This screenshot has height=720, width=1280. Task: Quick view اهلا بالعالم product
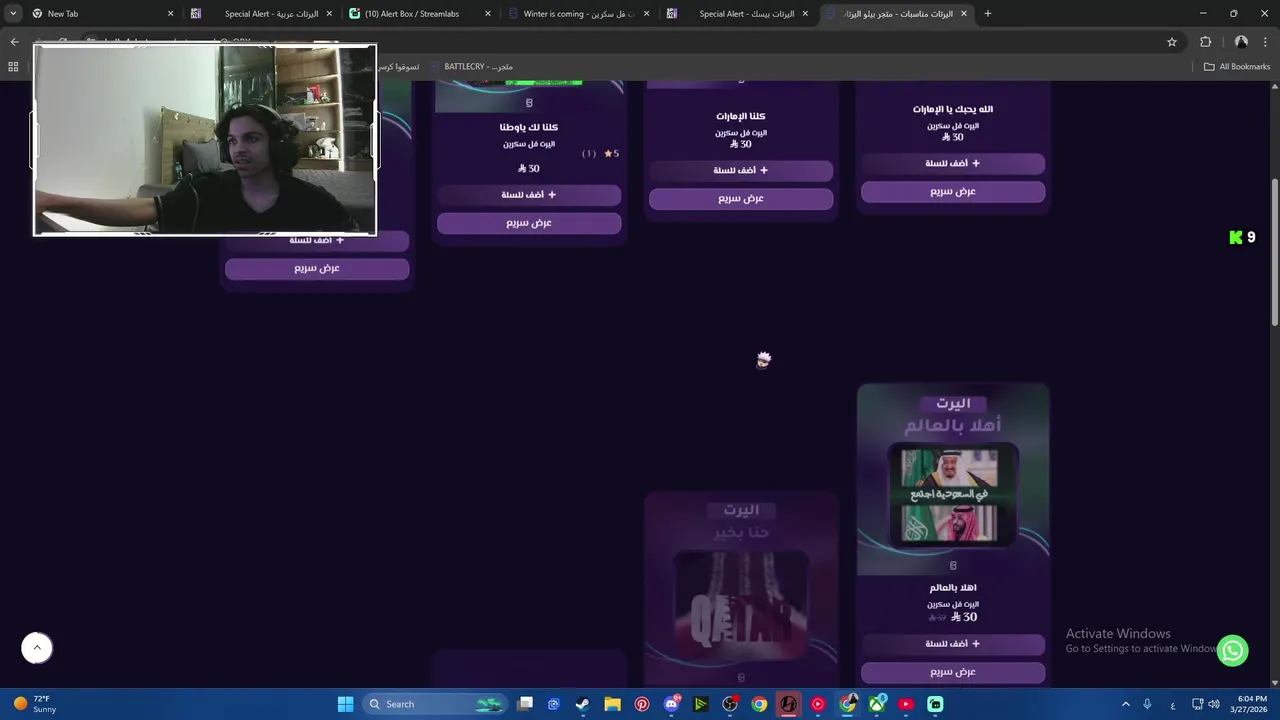coord(953,672)
